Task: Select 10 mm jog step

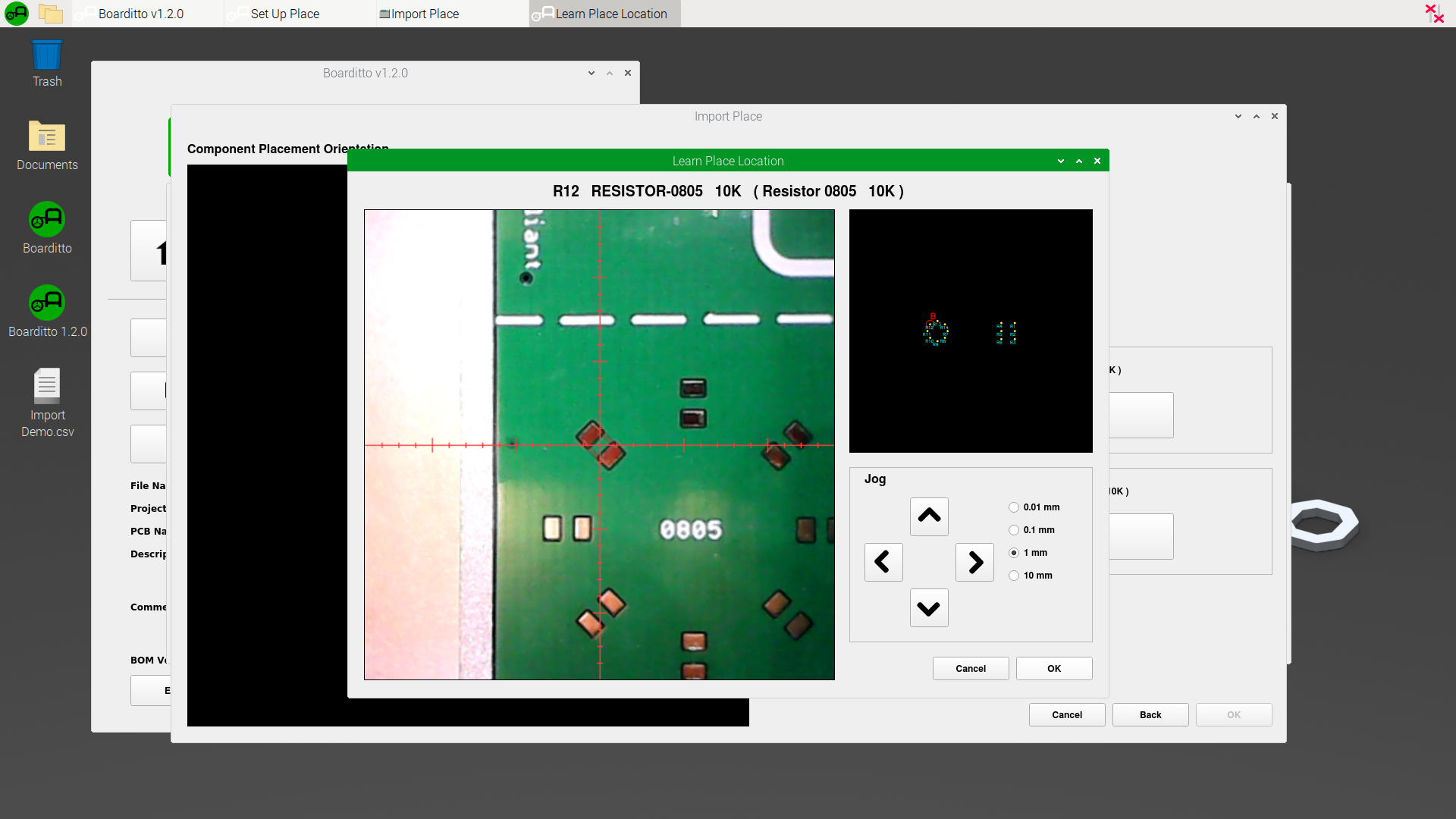Action: pos(1014,576)
